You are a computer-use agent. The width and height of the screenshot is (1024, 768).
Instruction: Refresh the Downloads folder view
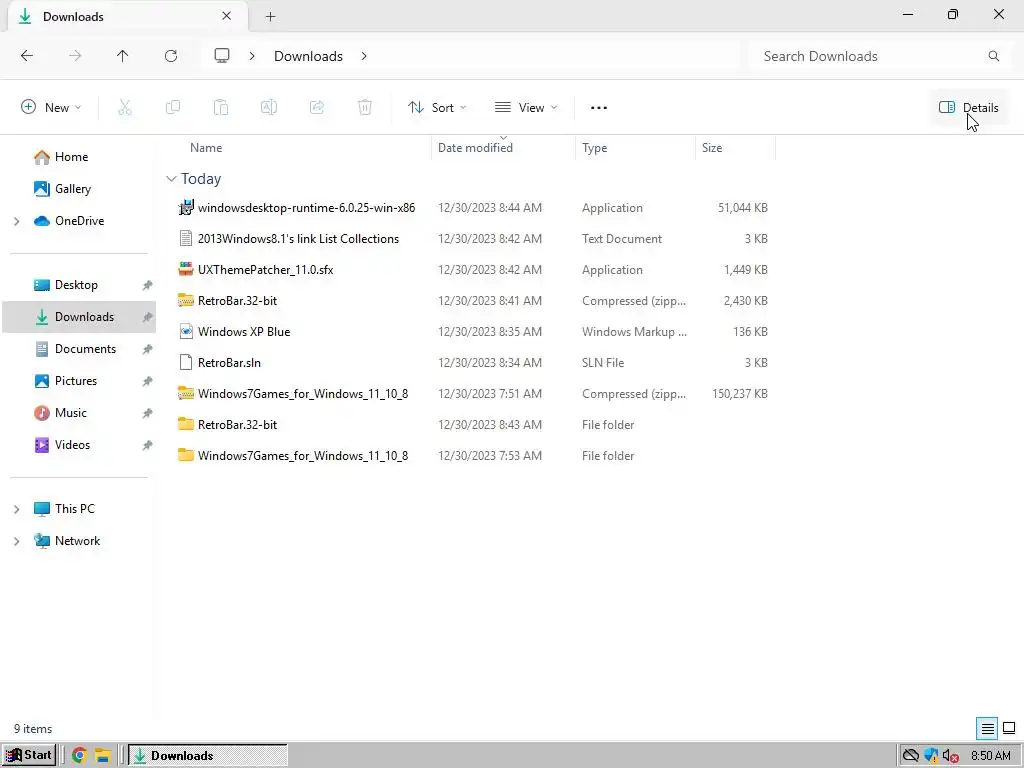click(171, 56)
